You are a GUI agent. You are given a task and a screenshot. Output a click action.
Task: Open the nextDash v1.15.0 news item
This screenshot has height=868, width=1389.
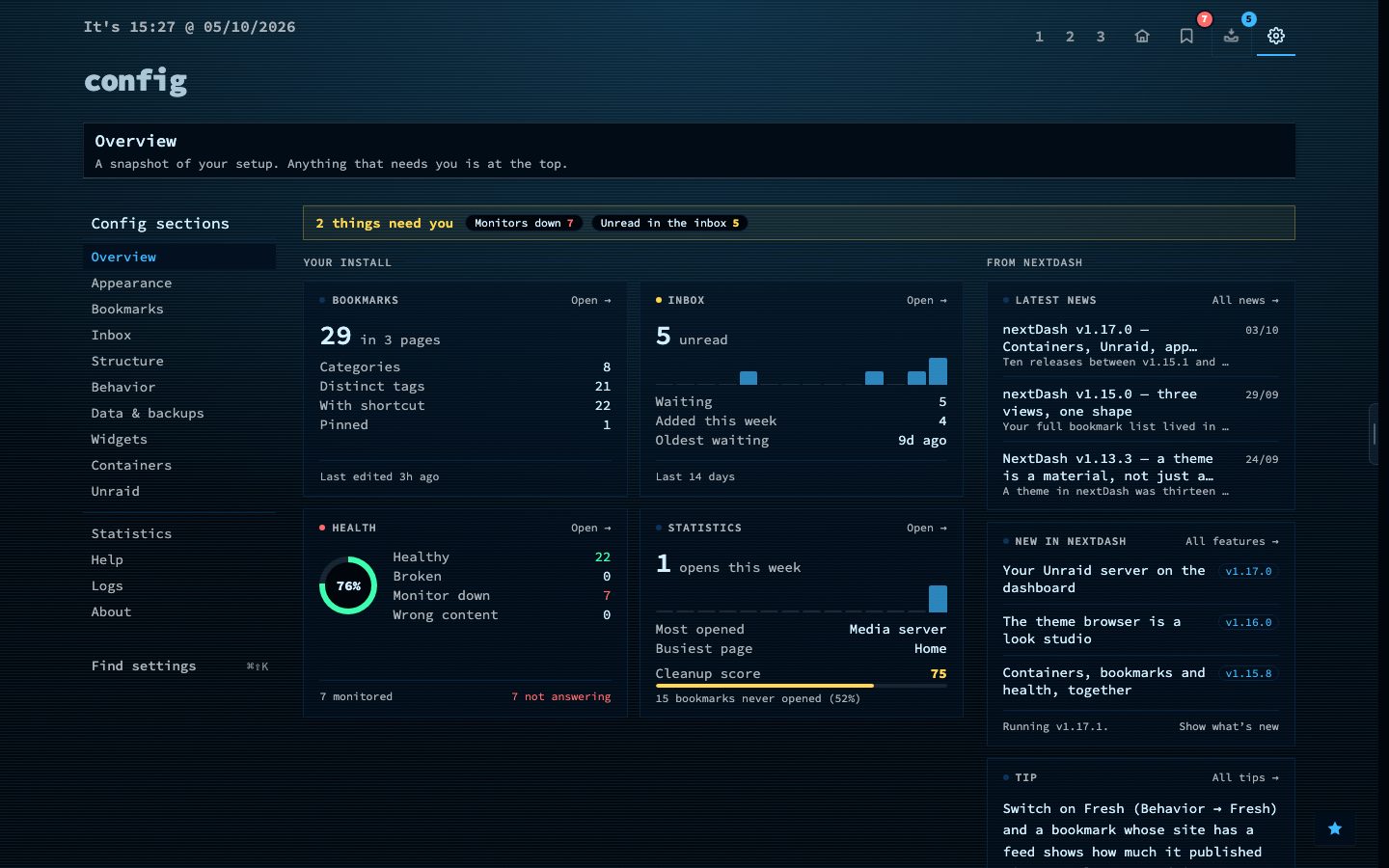[1140, 409]
